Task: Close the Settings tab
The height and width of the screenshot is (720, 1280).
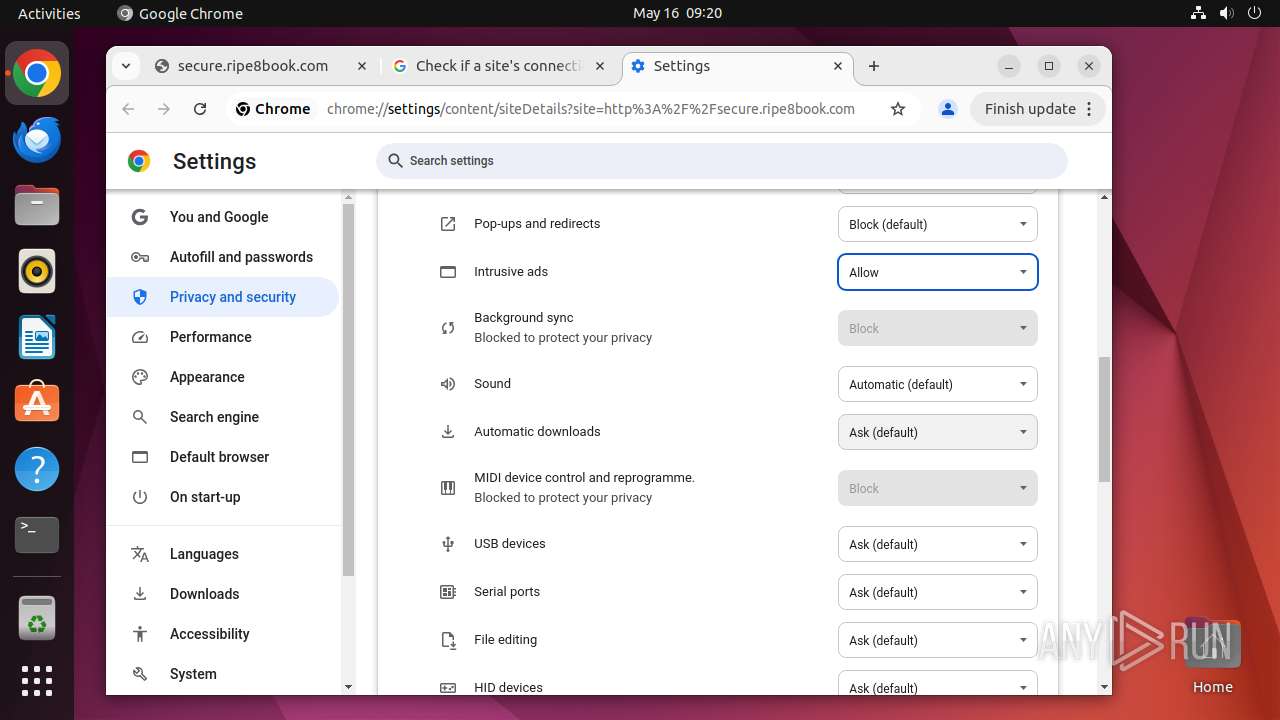Action: (839, 66)
